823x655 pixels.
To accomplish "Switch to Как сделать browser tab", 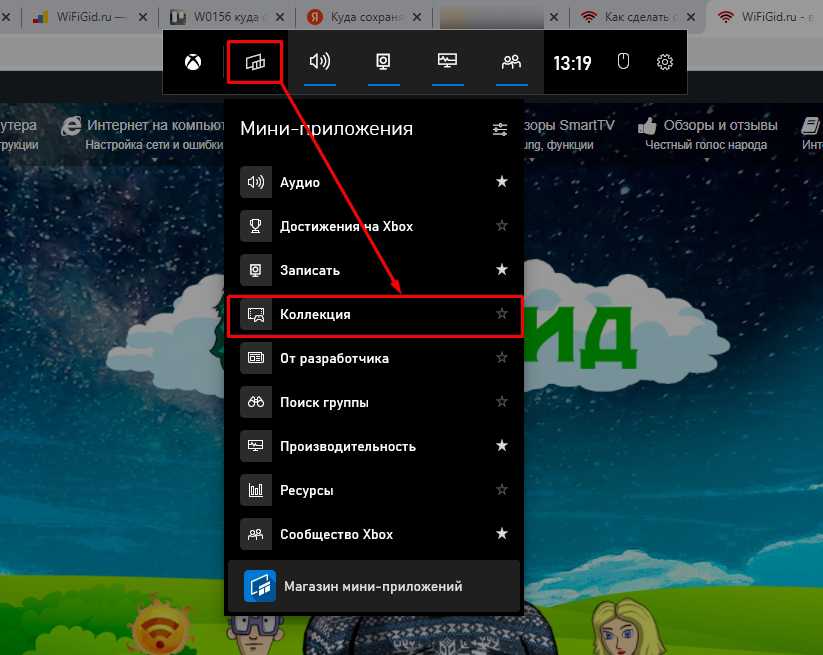I will pyautogui.click(x=636, y=17).
